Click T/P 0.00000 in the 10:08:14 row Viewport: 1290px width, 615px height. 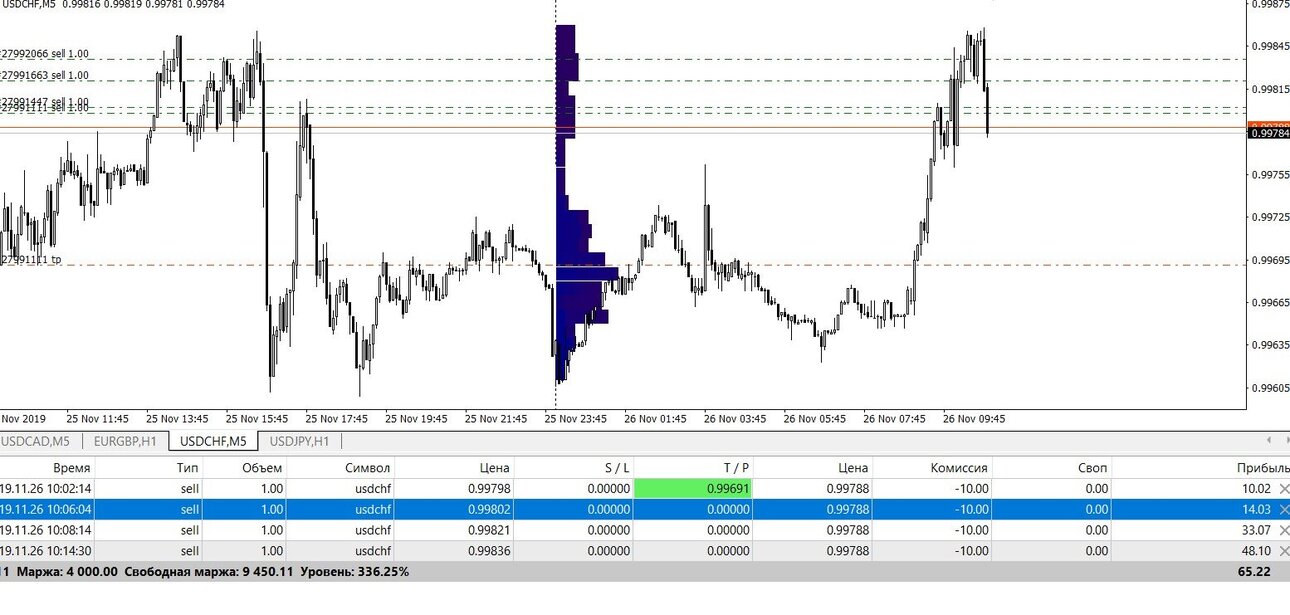(728, 530)
